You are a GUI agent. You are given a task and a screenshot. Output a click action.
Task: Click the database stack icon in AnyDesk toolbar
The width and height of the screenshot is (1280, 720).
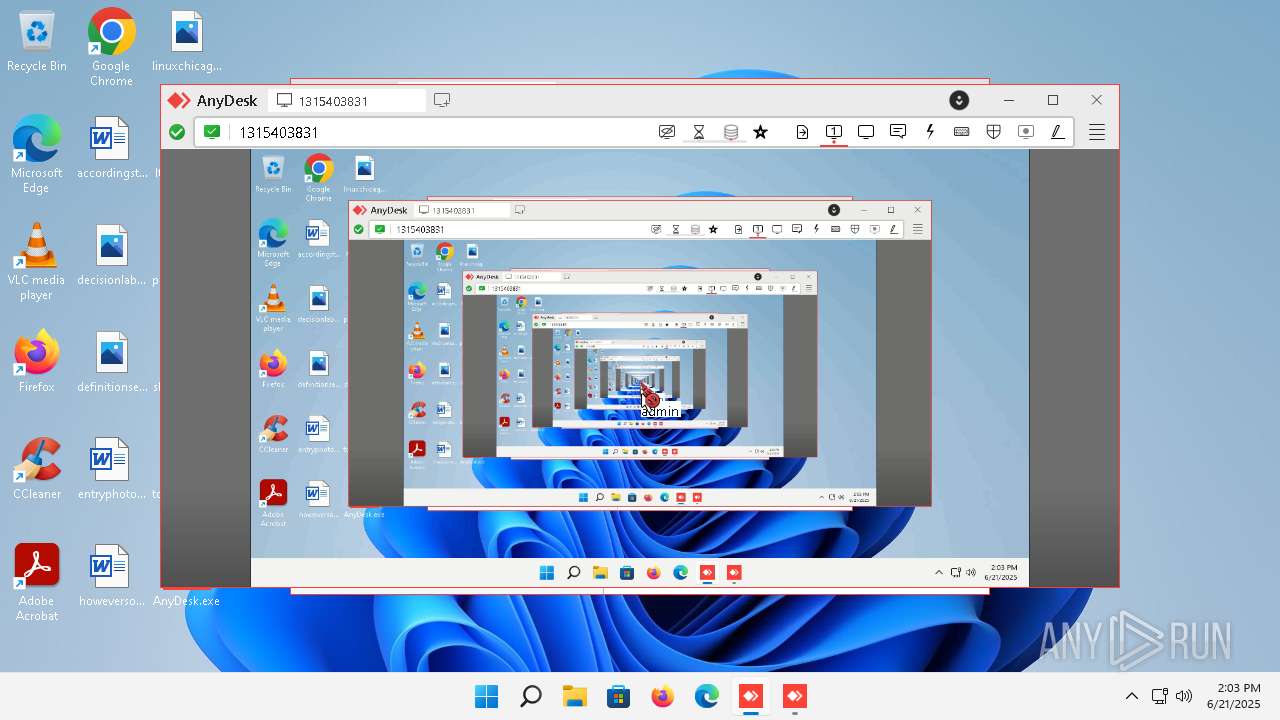tap(731, 132)
